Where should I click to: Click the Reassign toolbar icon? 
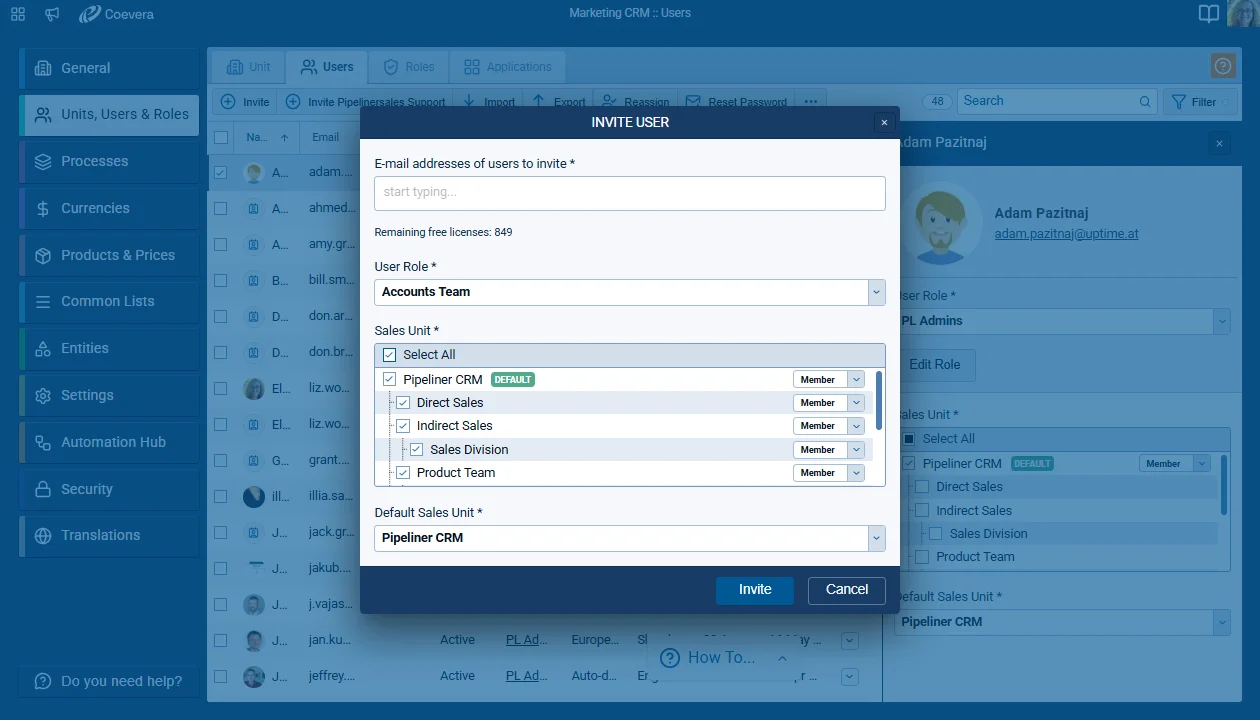pos(607,102)
